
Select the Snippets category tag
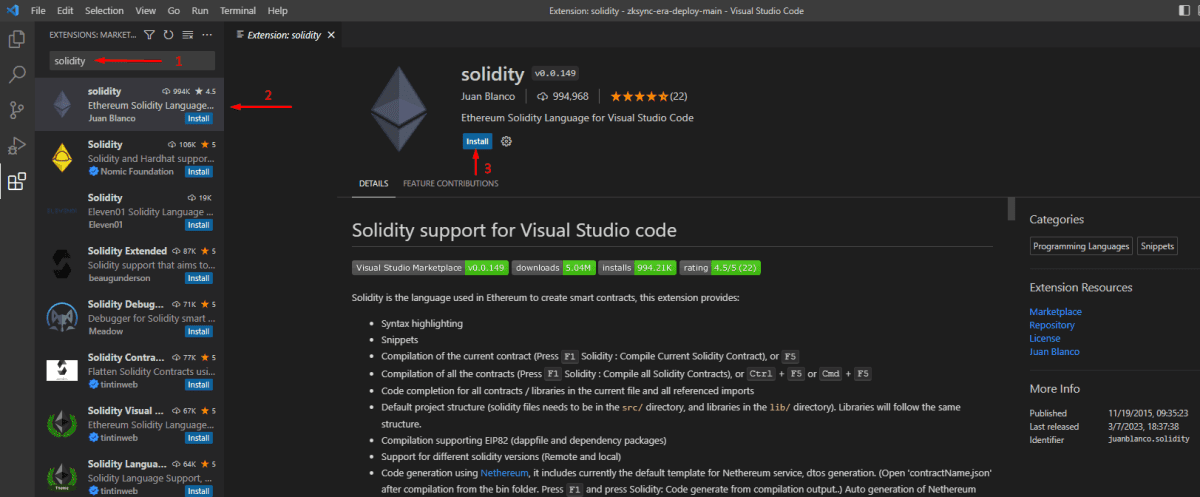point(1158,246)
